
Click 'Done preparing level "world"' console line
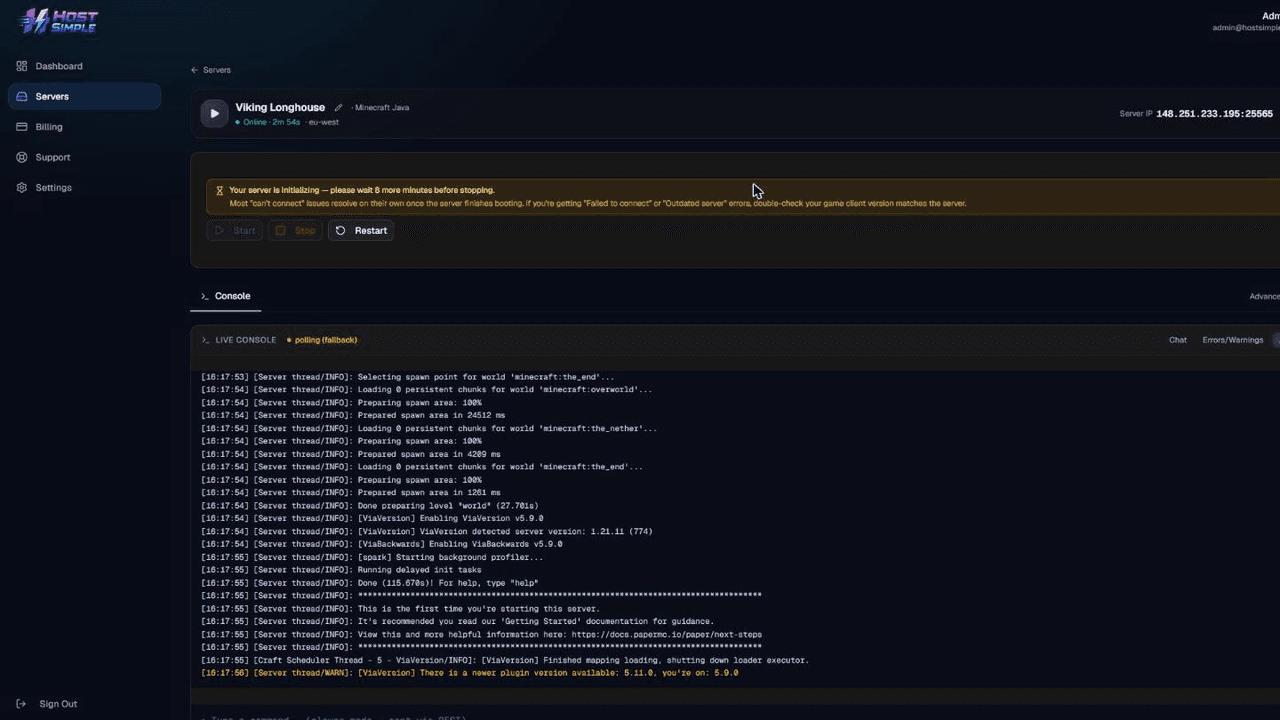coord(370,505)
